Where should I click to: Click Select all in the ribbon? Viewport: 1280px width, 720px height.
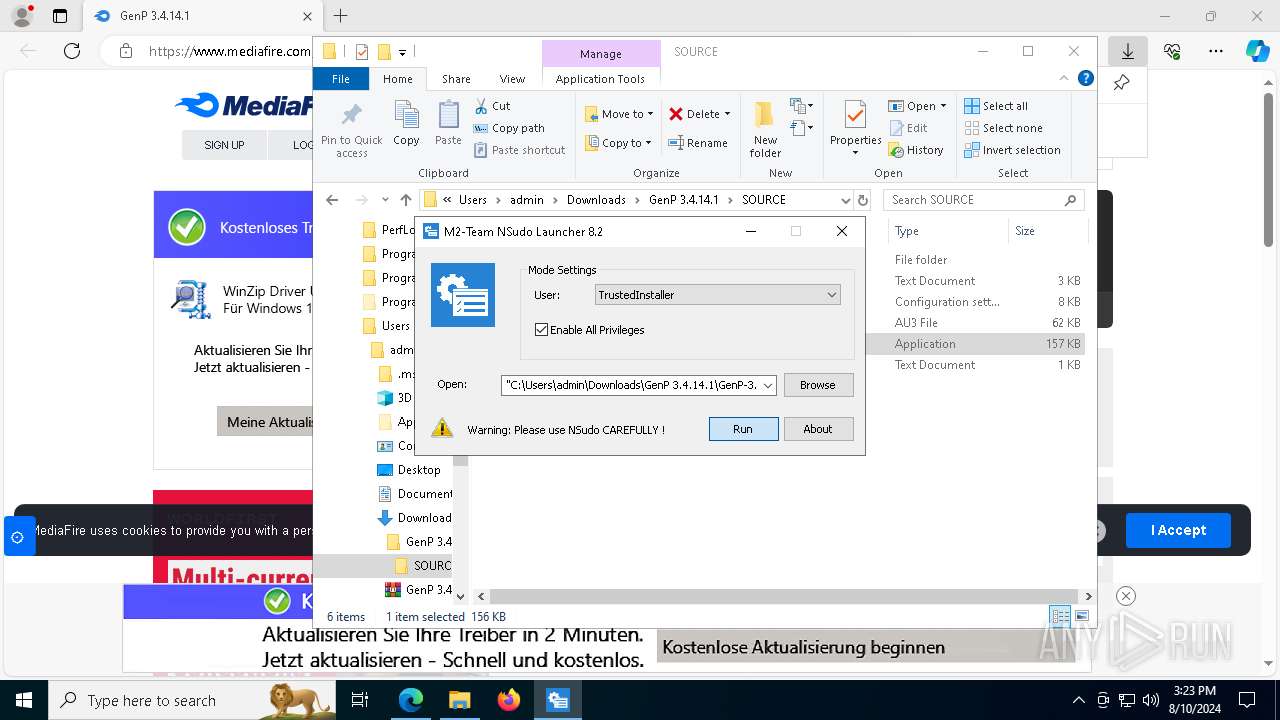(996, 106)
